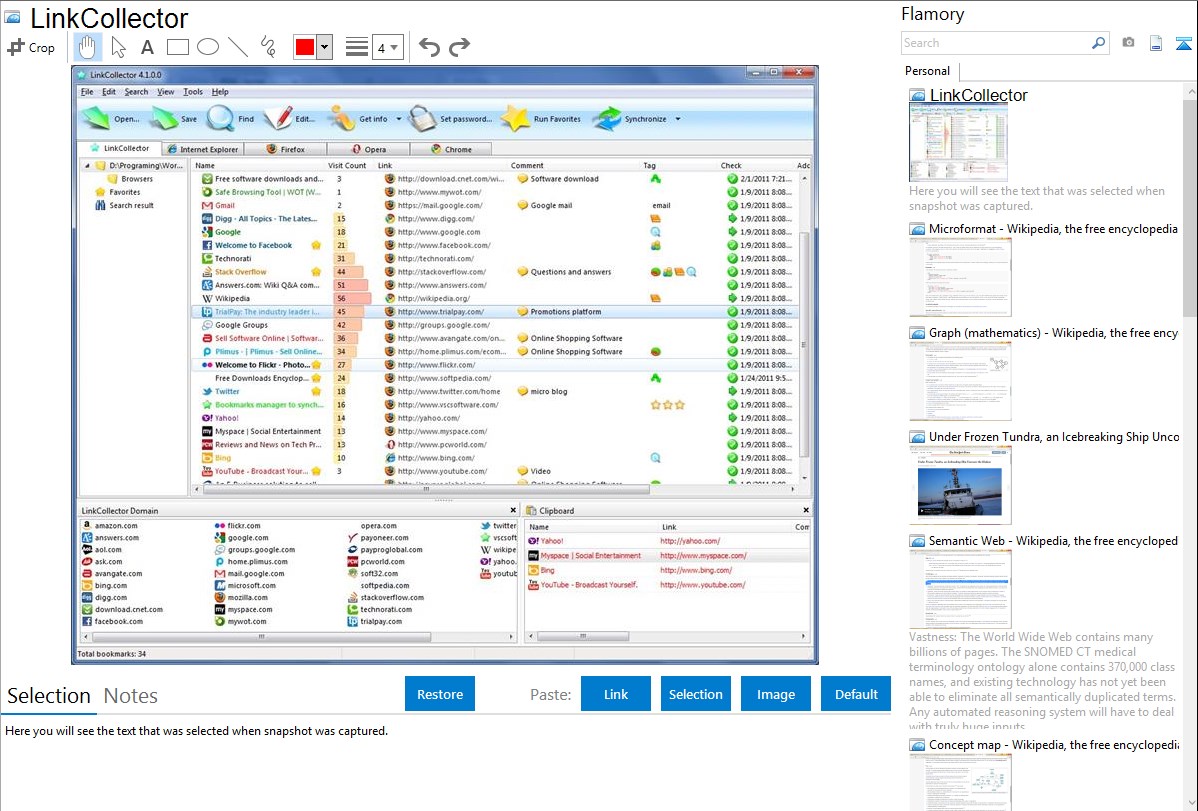1198x811 pixels.
Task: Click the Edit pencil toolbar icon
Action: pyautogui.click(x=278, y=118)
